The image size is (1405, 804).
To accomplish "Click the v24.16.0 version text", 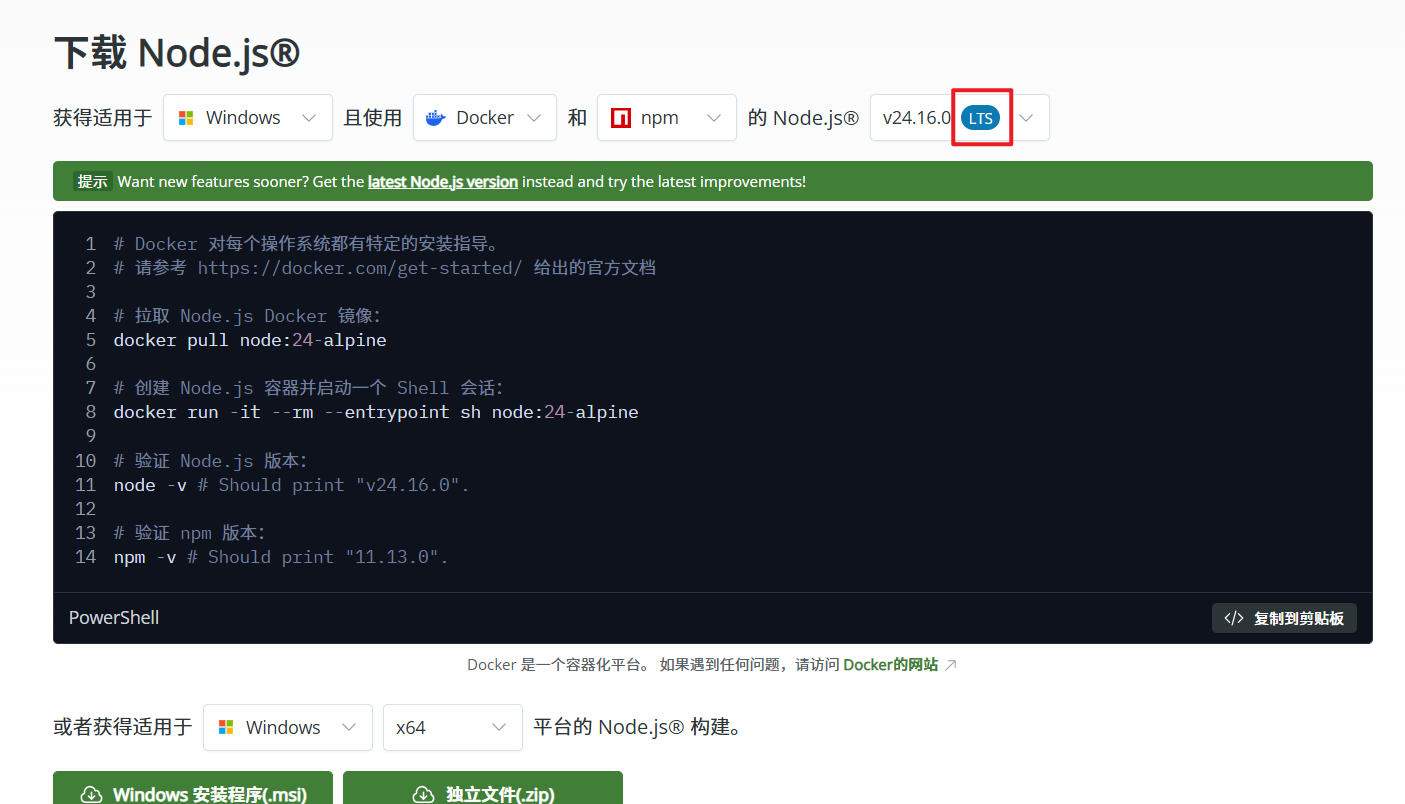I will (x=917, y=118).
